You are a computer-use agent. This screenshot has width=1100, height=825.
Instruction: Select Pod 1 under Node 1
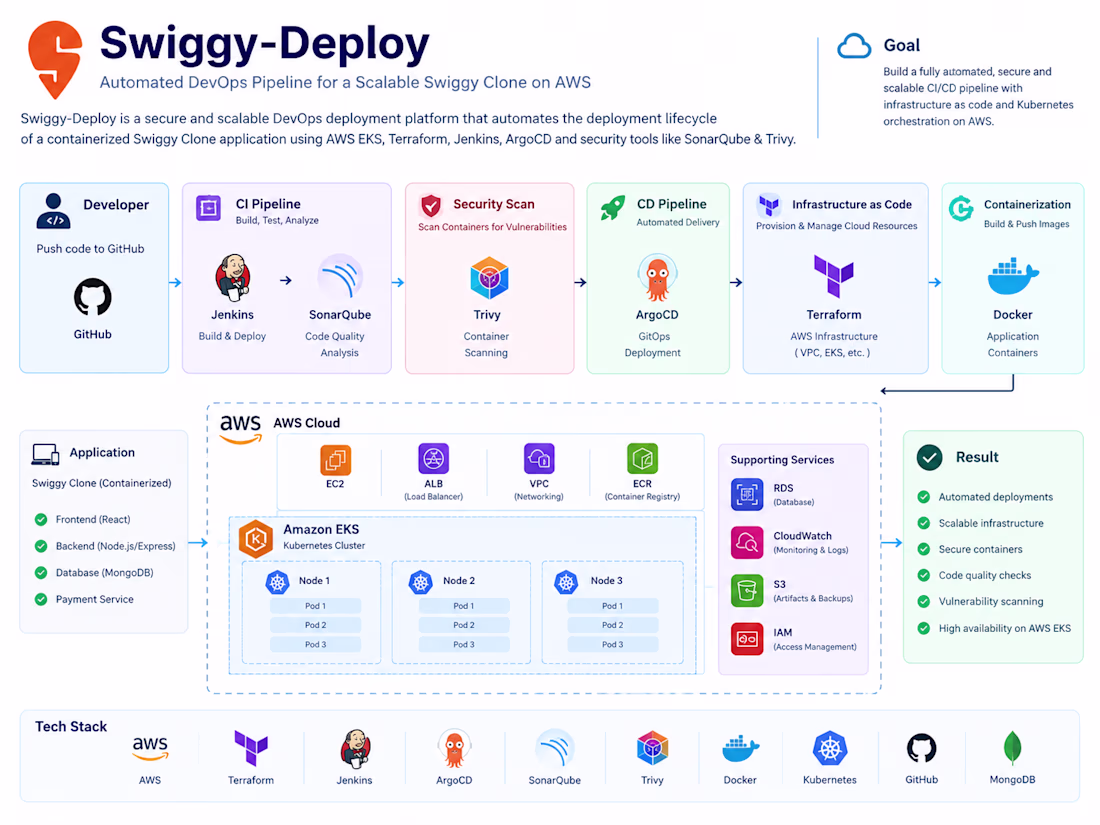pyautogui.click(x=316, y=606)
